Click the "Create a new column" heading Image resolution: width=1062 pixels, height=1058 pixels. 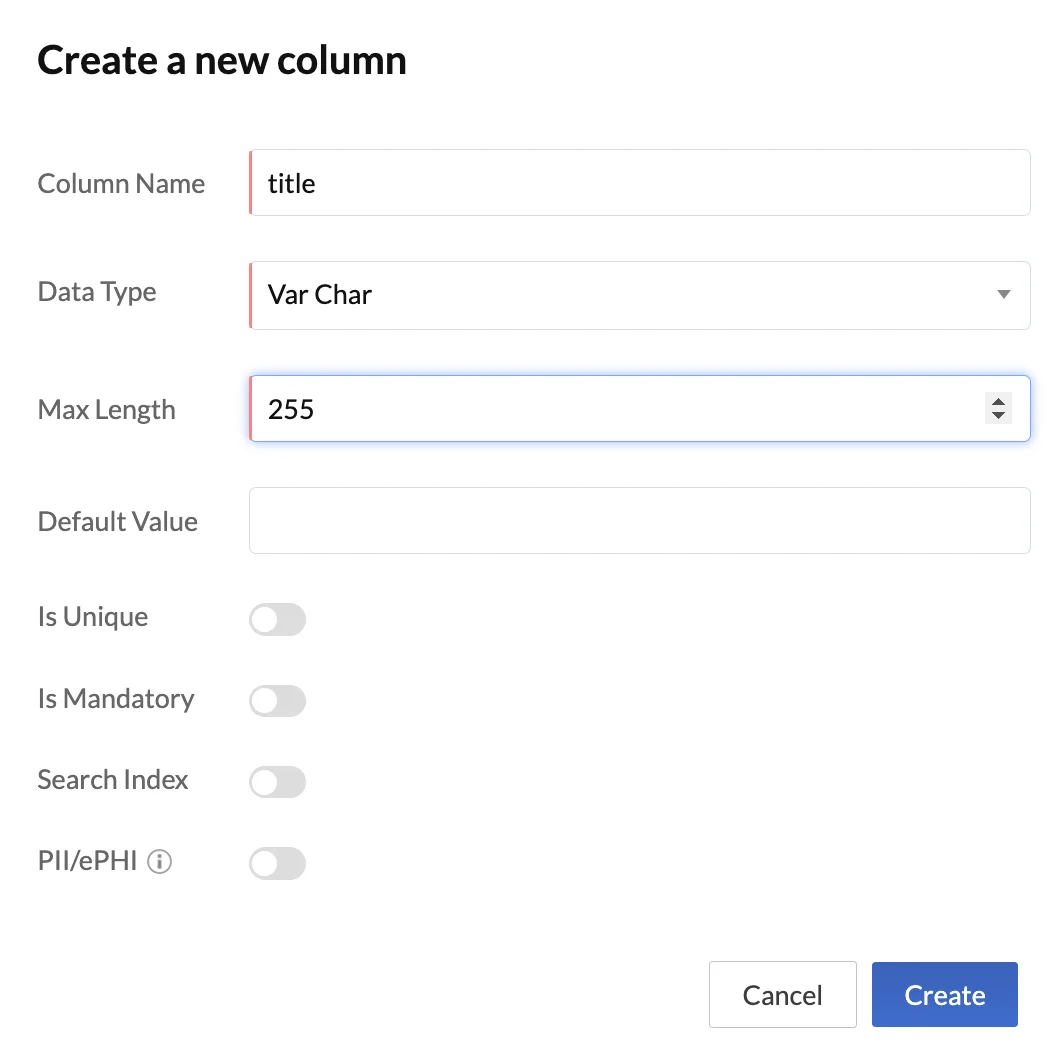[x=222, y=61]
